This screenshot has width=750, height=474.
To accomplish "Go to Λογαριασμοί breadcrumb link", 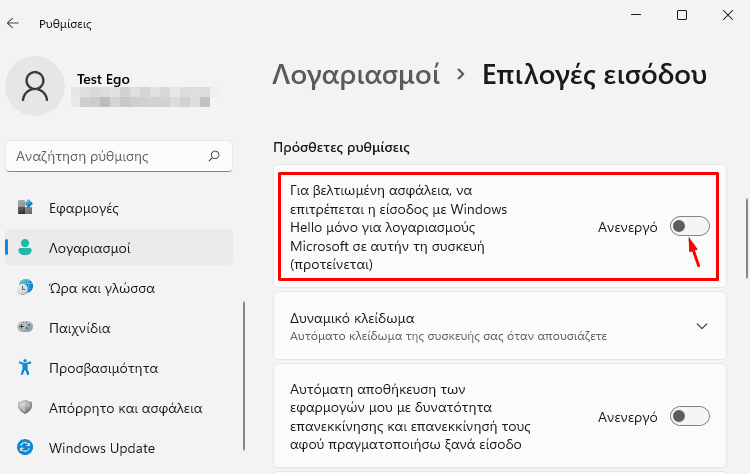I will (356, 75).
